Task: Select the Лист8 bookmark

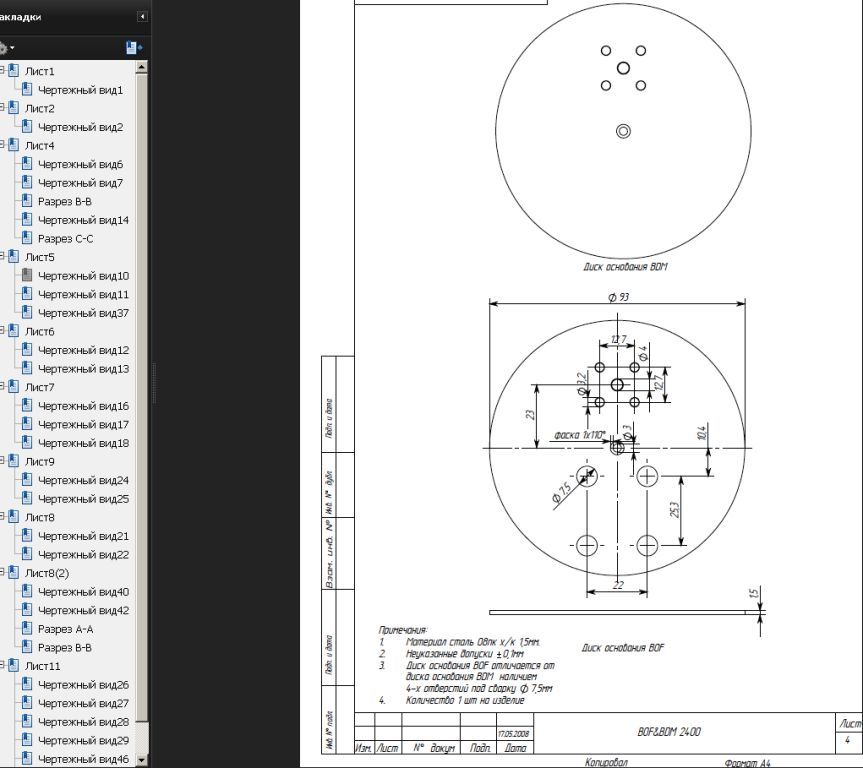Action: pyautogui.click(x=40, y=518)
